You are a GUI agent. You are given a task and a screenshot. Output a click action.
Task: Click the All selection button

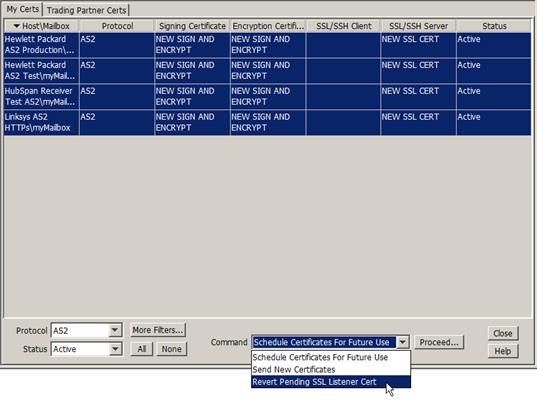(x=142, y=349)
